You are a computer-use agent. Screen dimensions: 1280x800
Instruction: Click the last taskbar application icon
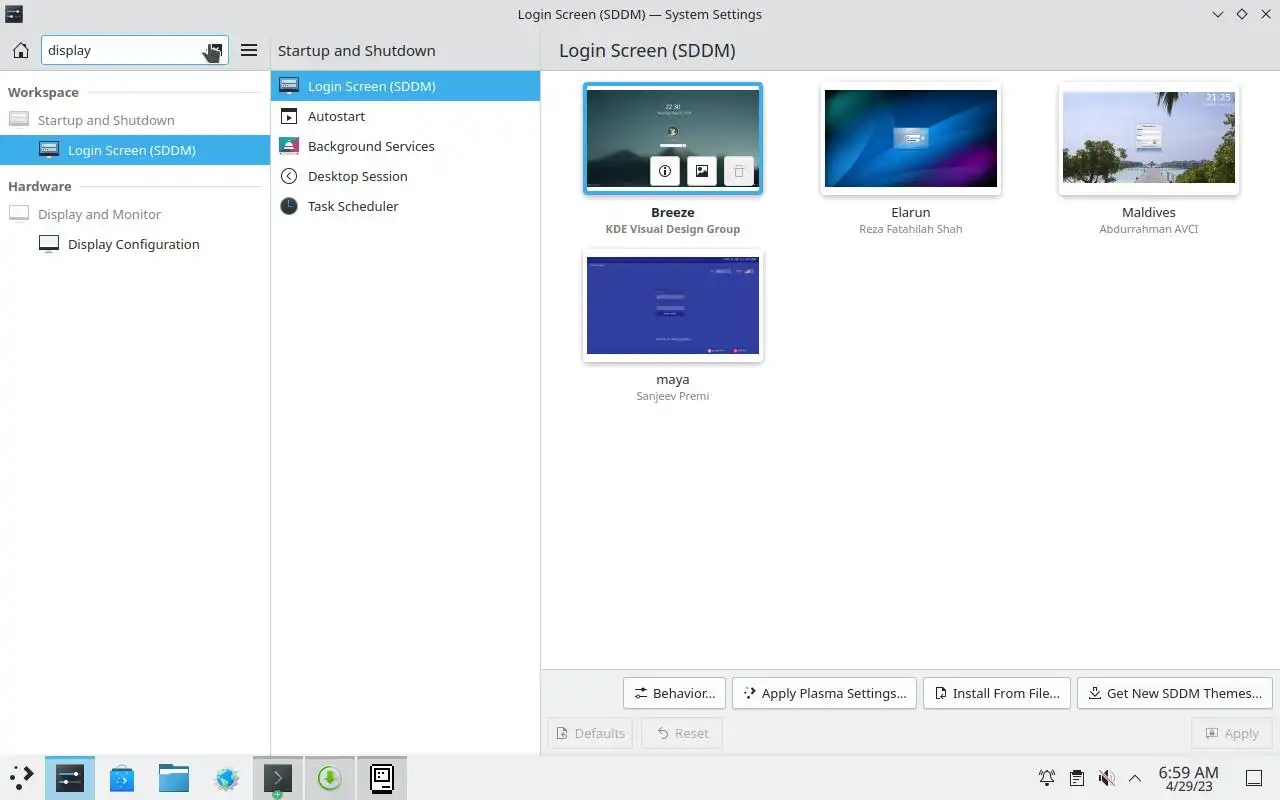[382, 777]
